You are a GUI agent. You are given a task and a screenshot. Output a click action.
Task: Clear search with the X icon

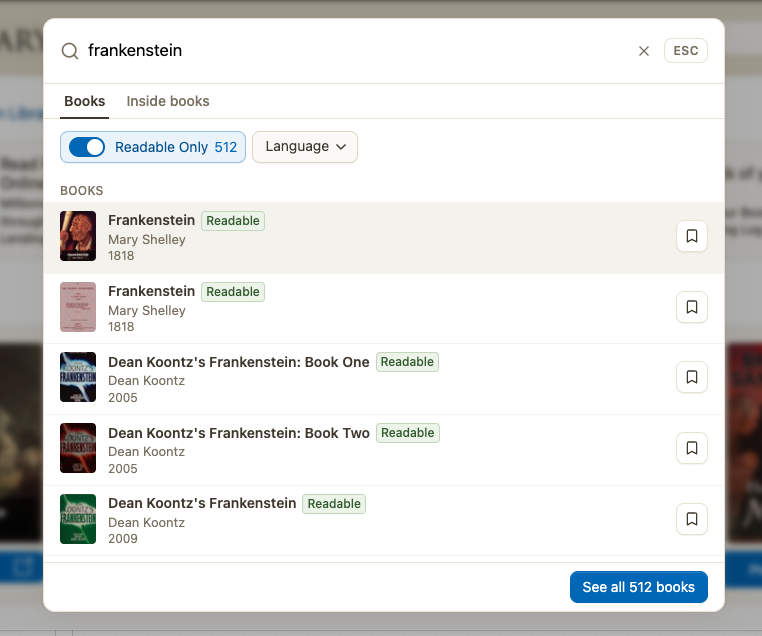click(643, 51)
